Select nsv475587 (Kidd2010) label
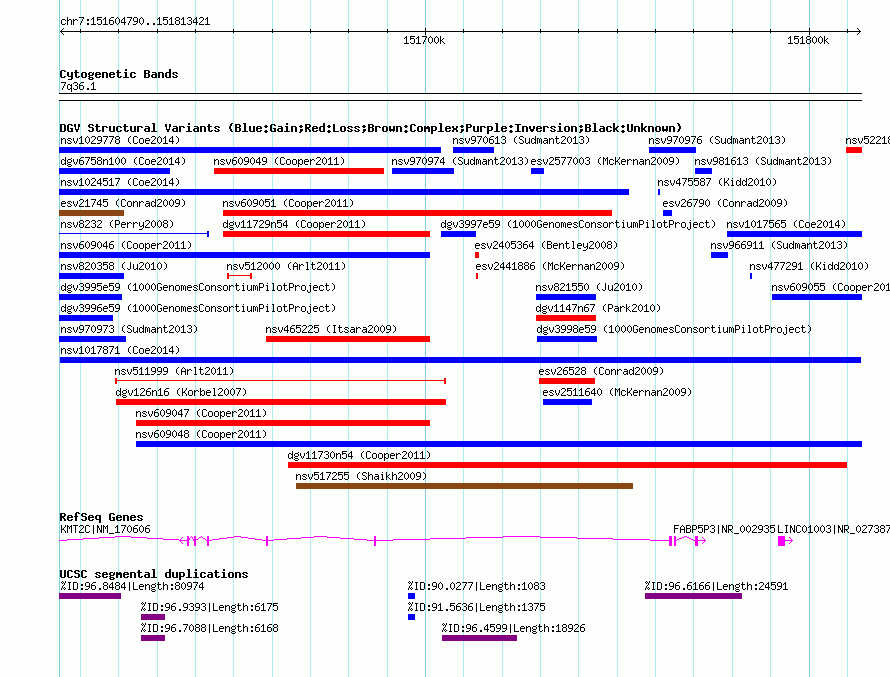The image size is (890, 677). (x=717, y=182)
